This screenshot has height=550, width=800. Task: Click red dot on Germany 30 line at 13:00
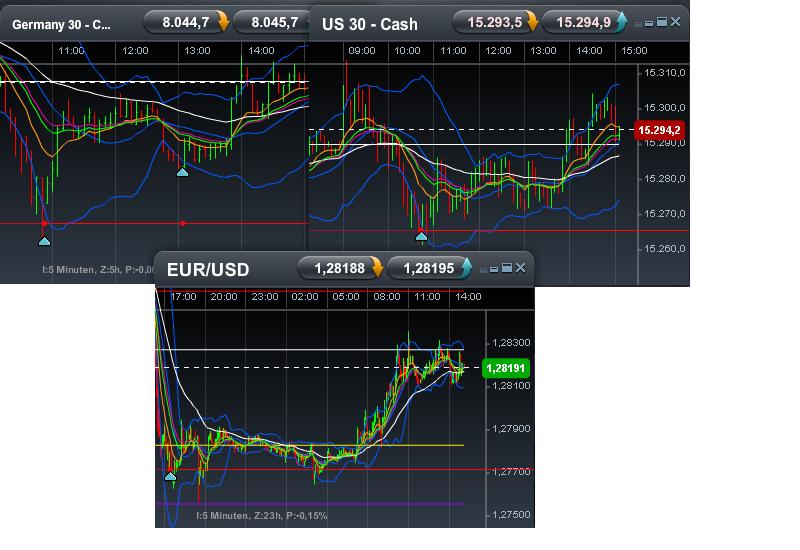pyautogui.click(x=183, y=223)
